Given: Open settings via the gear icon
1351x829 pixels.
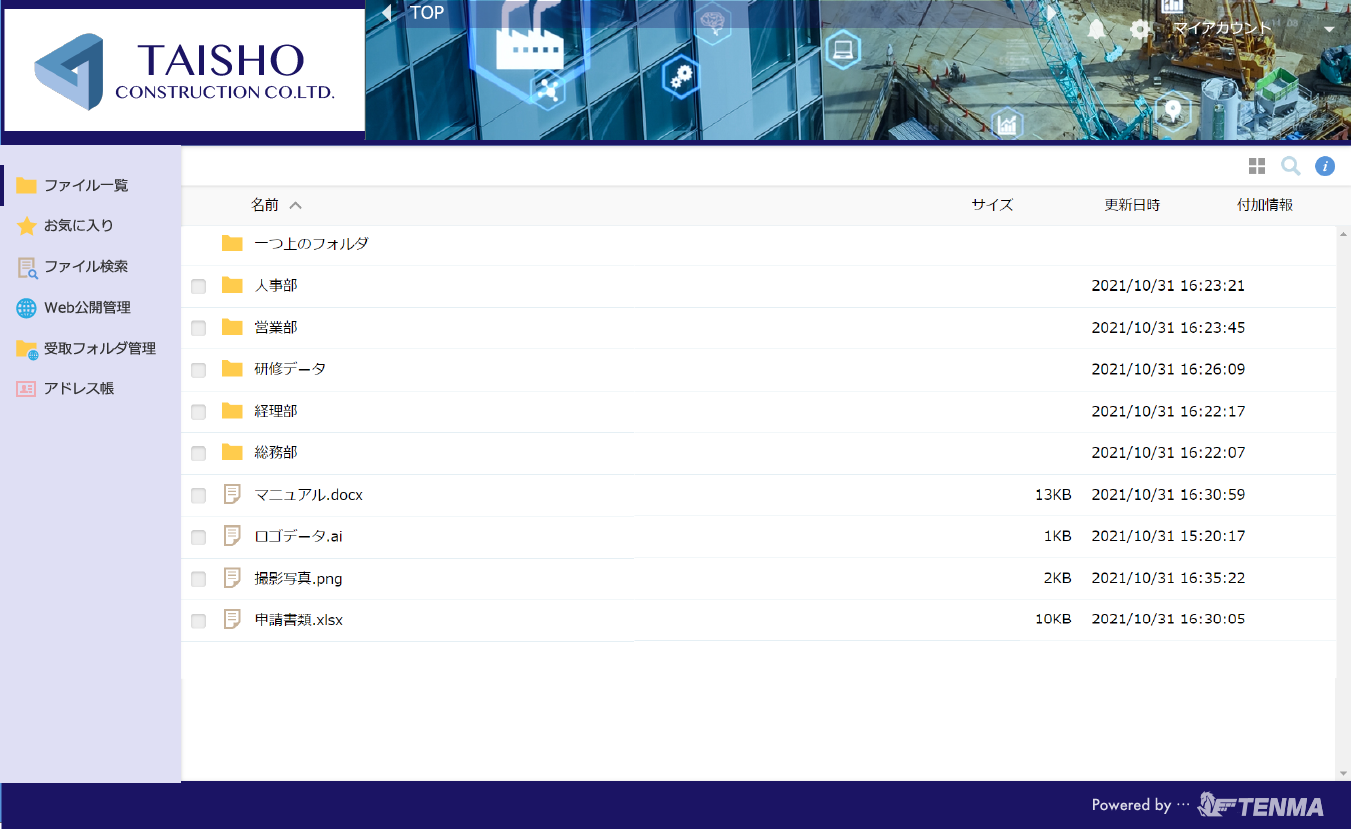Looking at the screenshot, I should click(x=1139, y=29).
